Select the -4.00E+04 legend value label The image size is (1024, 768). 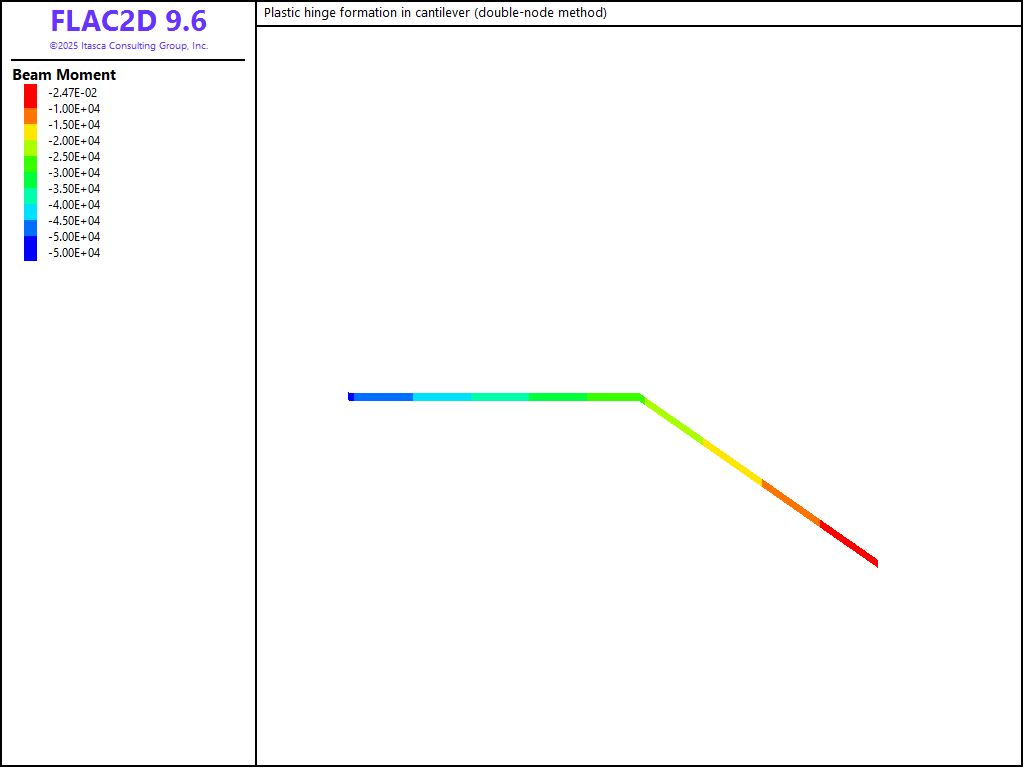coord(74,205)
